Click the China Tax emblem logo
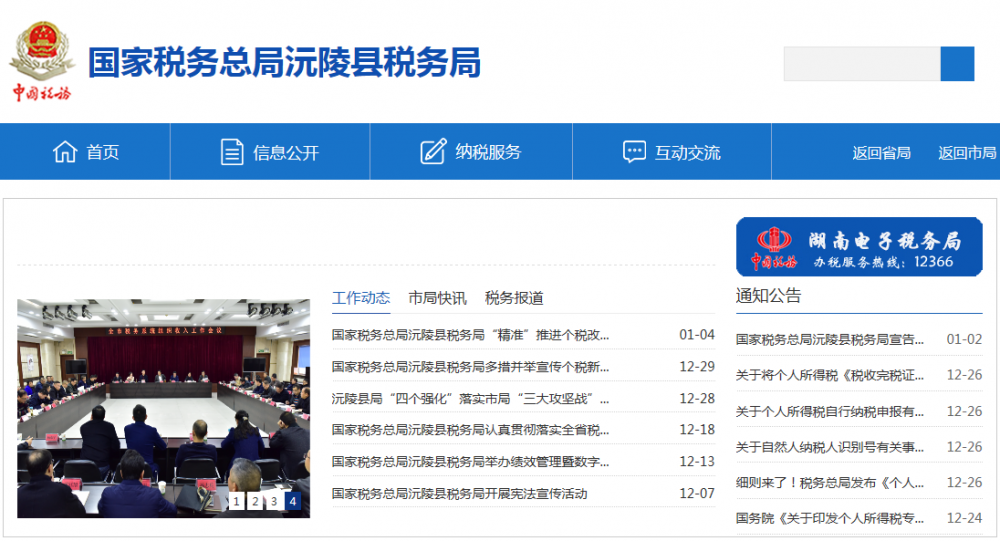 41,61
